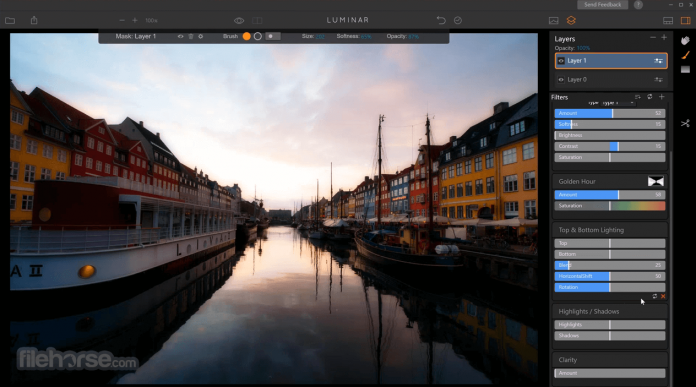Show the mask with the eye icon

[180, 36]
